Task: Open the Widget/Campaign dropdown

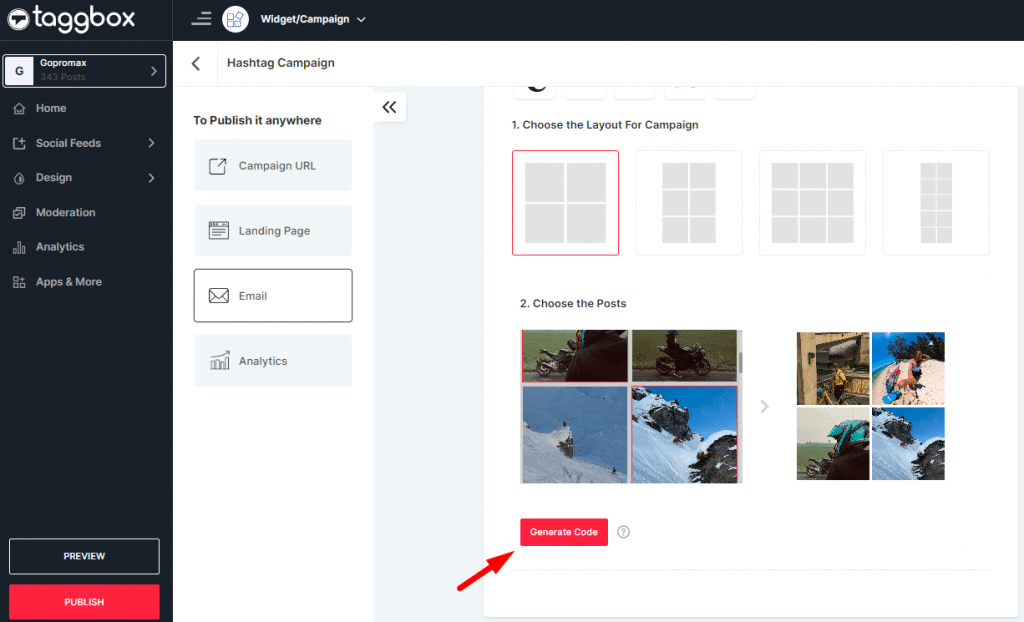Action: click(313, 19)
